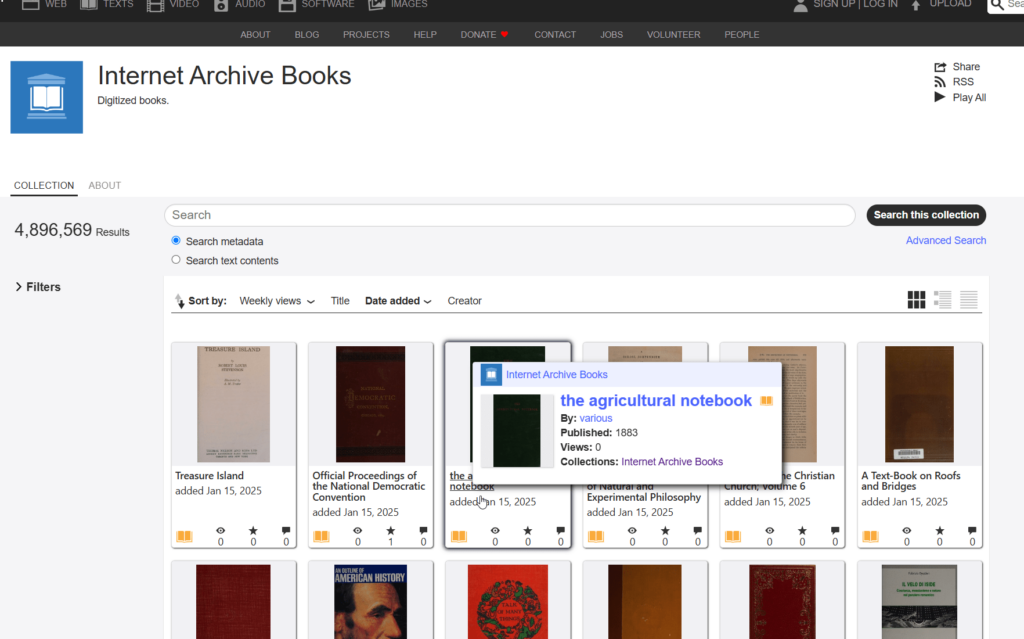The height and width of the screenshot is (639, 1024).
Task: Open Treasure Island cover thumbnail
Action: click(233, 404)
